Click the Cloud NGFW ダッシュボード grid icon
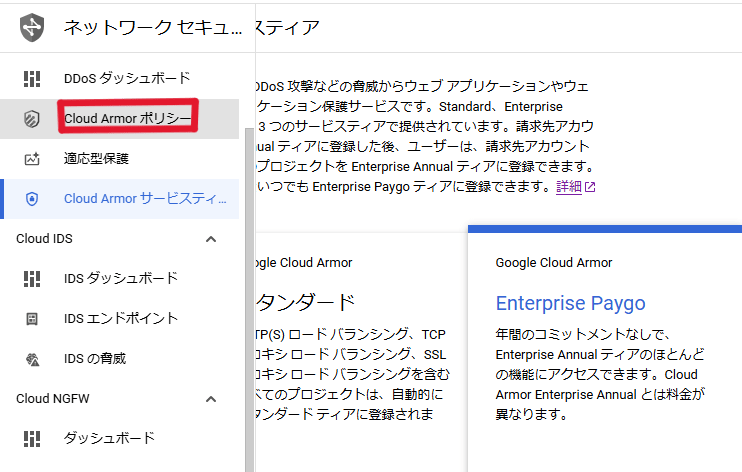 pos(32,439)
